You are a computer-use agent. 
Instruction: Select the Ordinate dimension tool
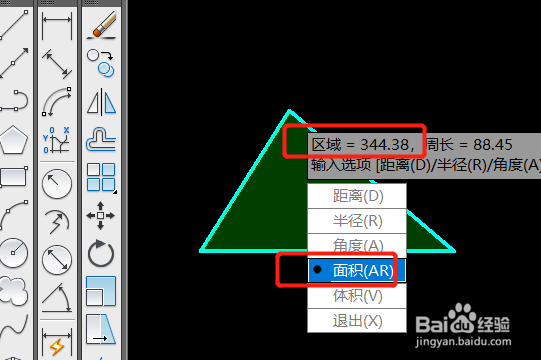57,140
